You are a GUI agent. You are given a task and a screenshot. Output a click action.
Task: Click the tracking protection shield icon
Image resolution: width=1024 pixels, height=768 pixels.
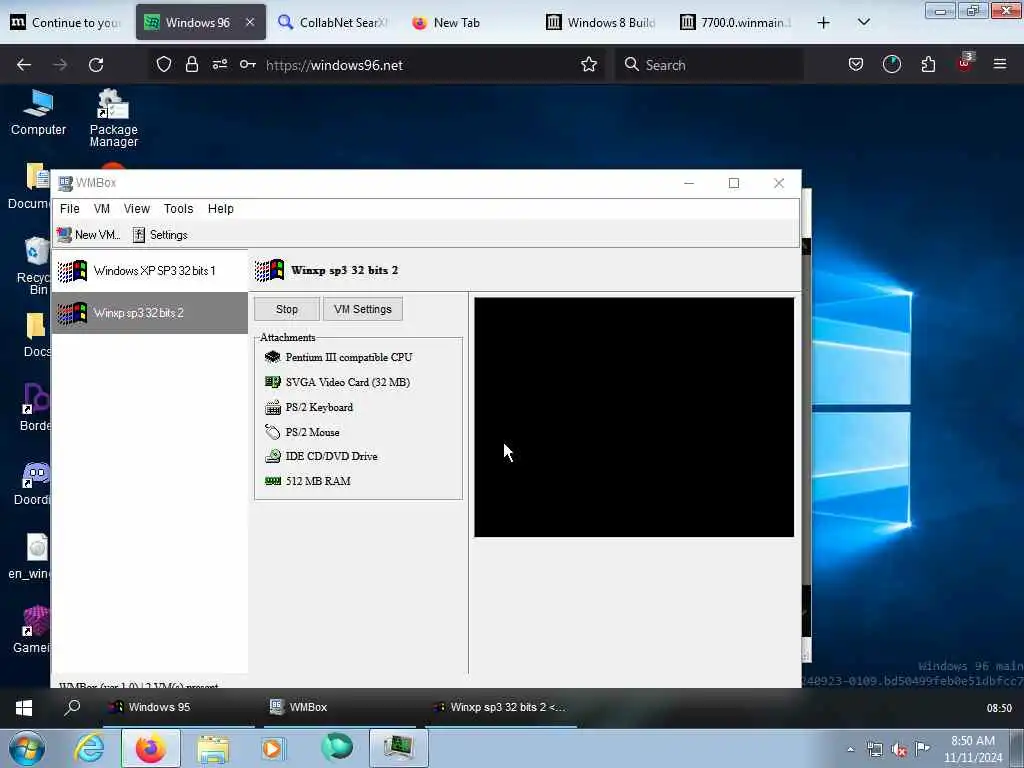point(163,64)
